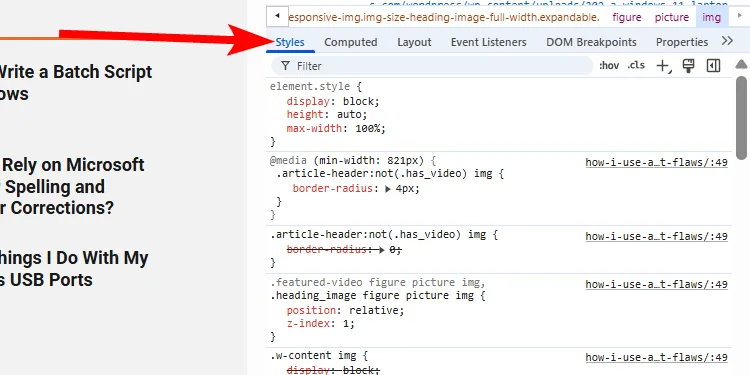
Task: Toggle element state with :hov
Action: click(609, 66)
